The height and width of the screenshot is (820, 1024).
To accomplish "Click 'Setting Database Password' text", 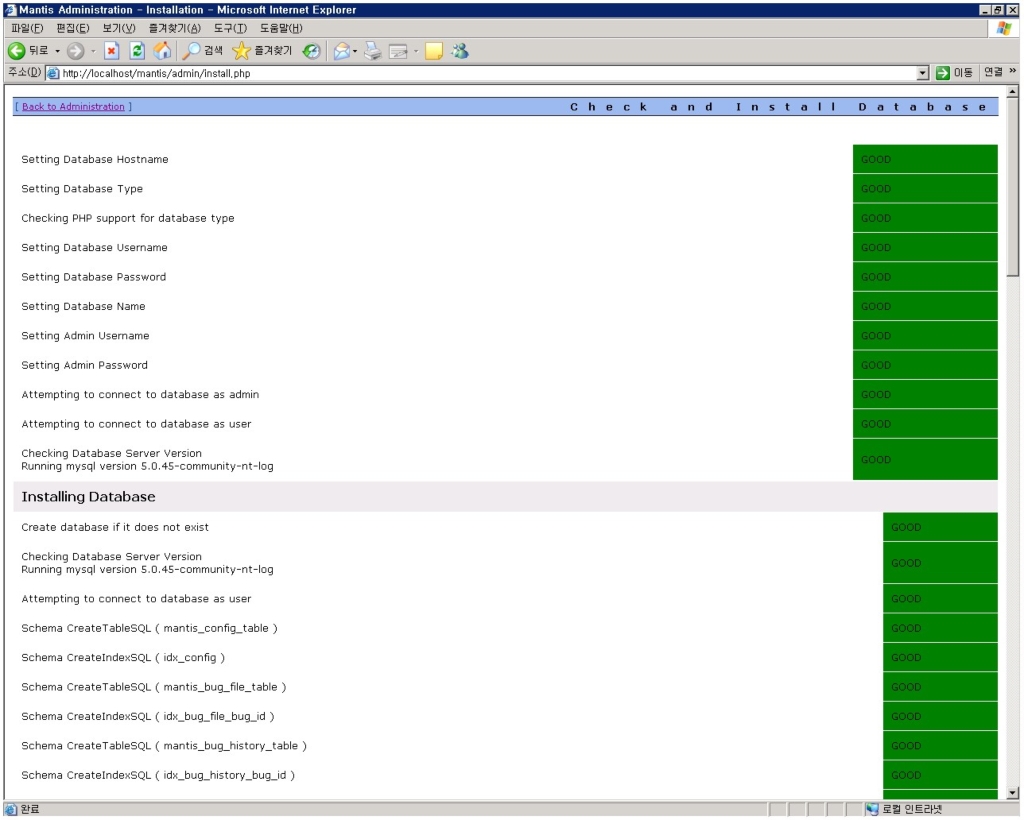I will tap(93, 277).
